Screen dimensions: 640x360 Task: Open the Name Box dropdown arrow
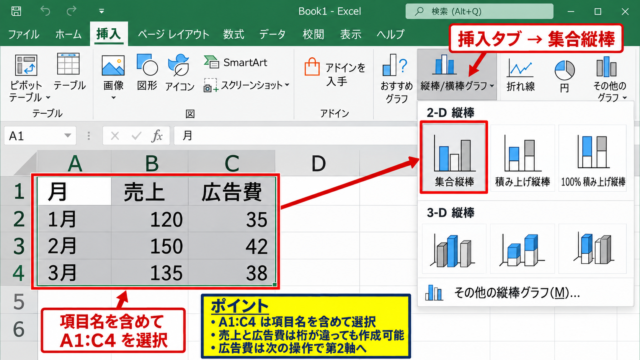point(68,136)
